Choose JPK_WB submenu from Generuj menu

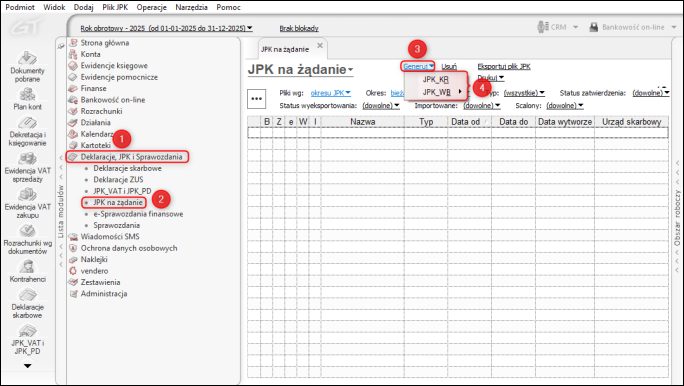(436, 92)
